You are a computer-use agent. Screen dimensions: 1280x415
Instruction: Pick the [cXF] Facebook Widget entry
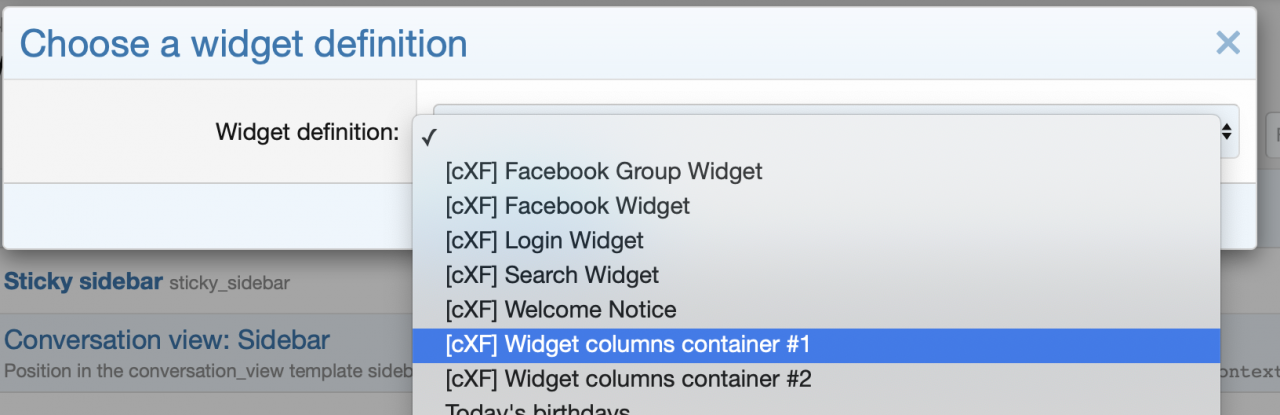tap(567, 206)
